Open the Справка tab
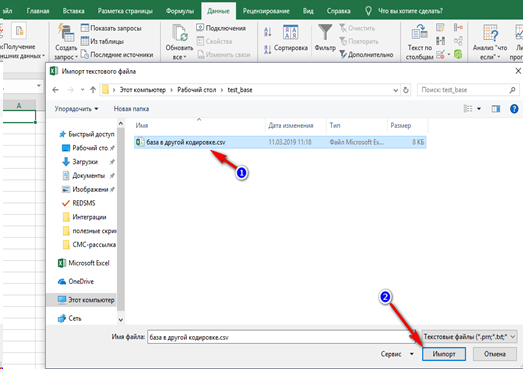This screenshot has width=523, height=369. tap(339, 11)
